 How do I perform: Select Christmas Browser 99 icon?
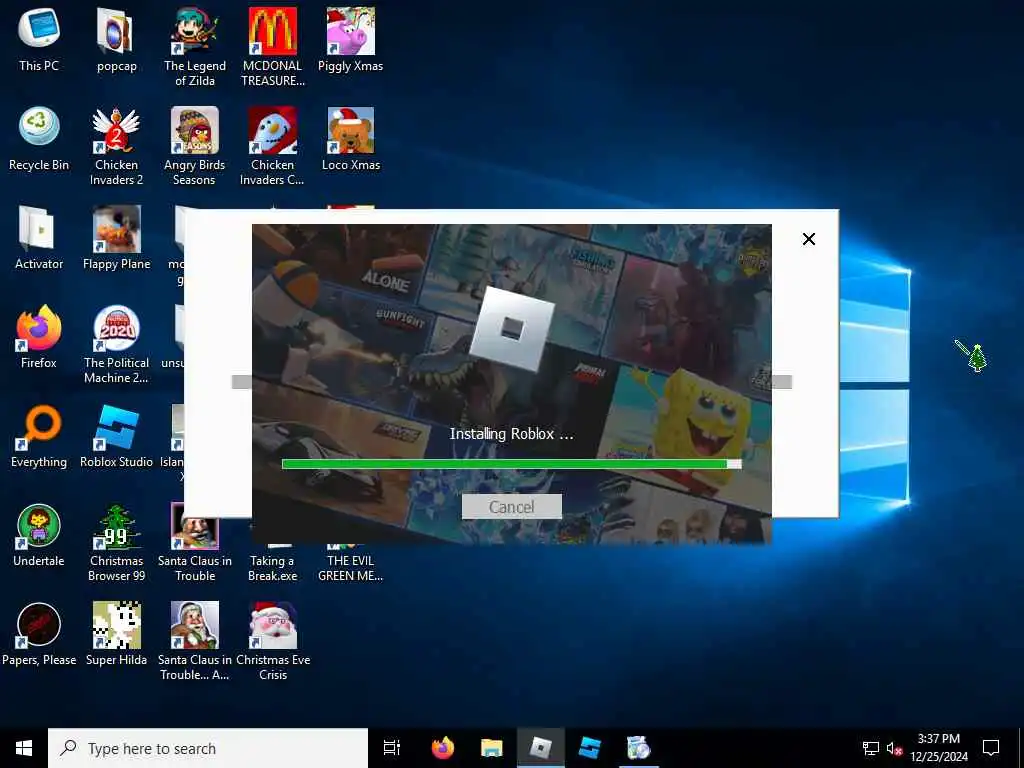click(116, 543)
